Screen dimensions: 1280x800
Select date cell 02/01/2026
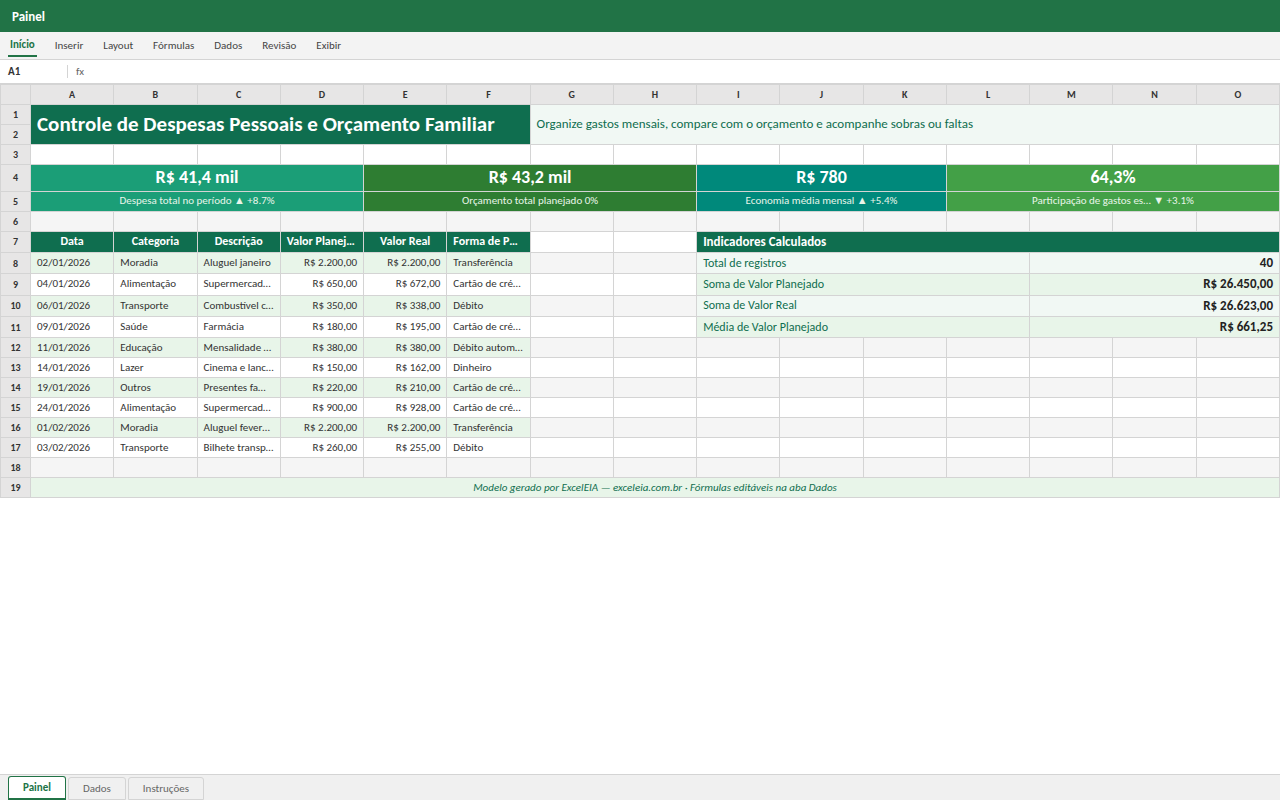click(72, 263)
